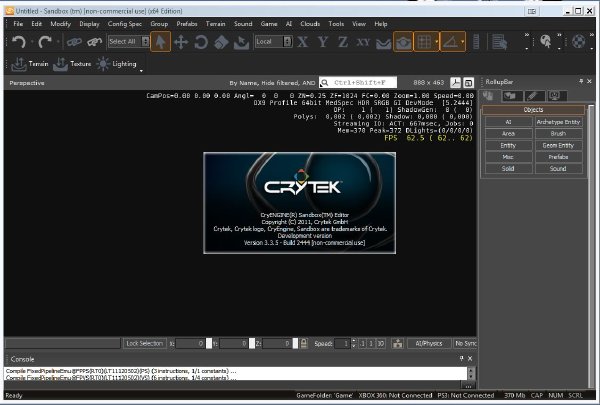
Task: Open the Clouds menu
Action: tap(310, 24)
